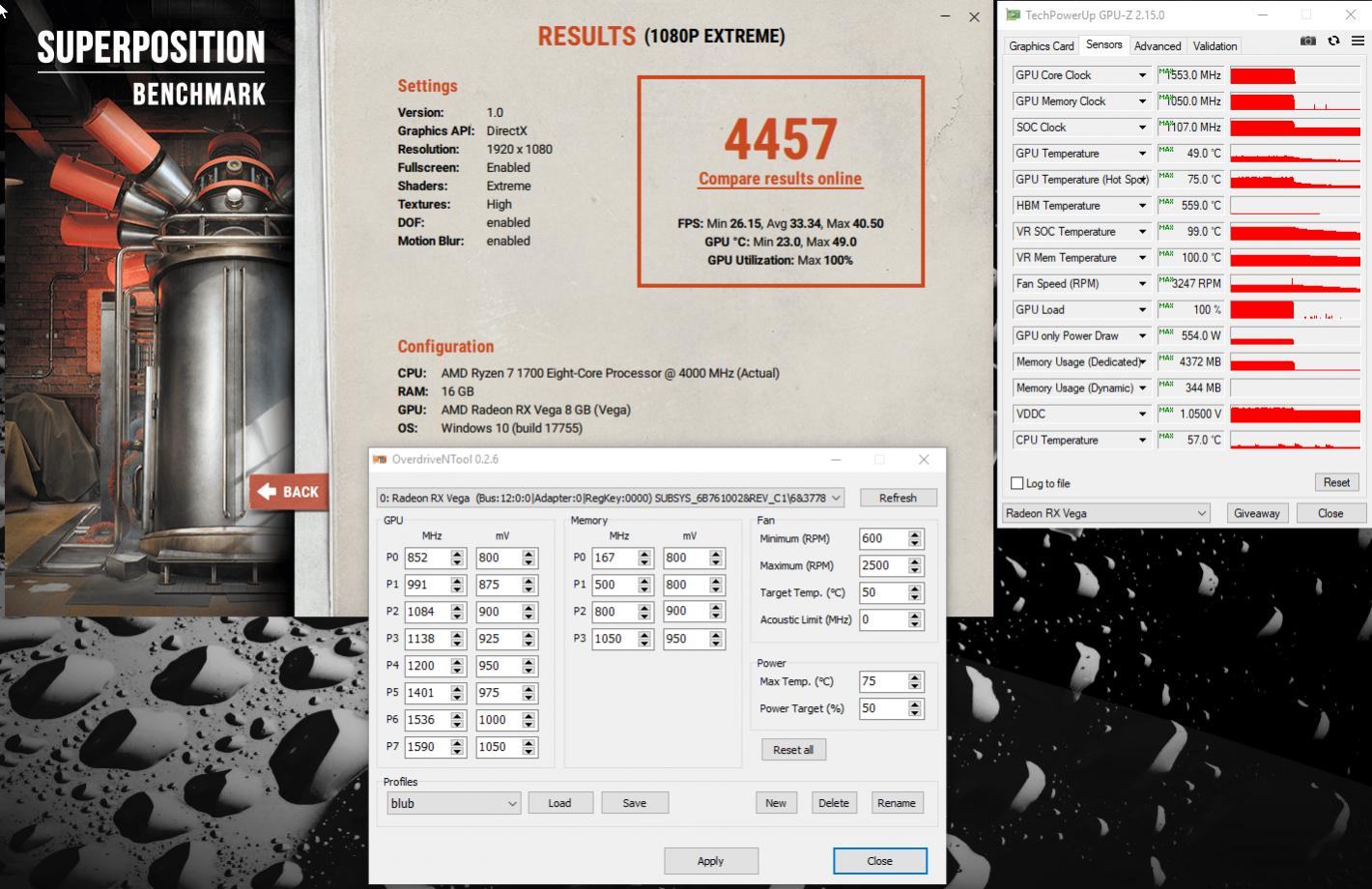Open the Advanced tab in GPU-Z
Image resolution: width=1372 pixels, height=889 pixels.
click(1158, 45)
